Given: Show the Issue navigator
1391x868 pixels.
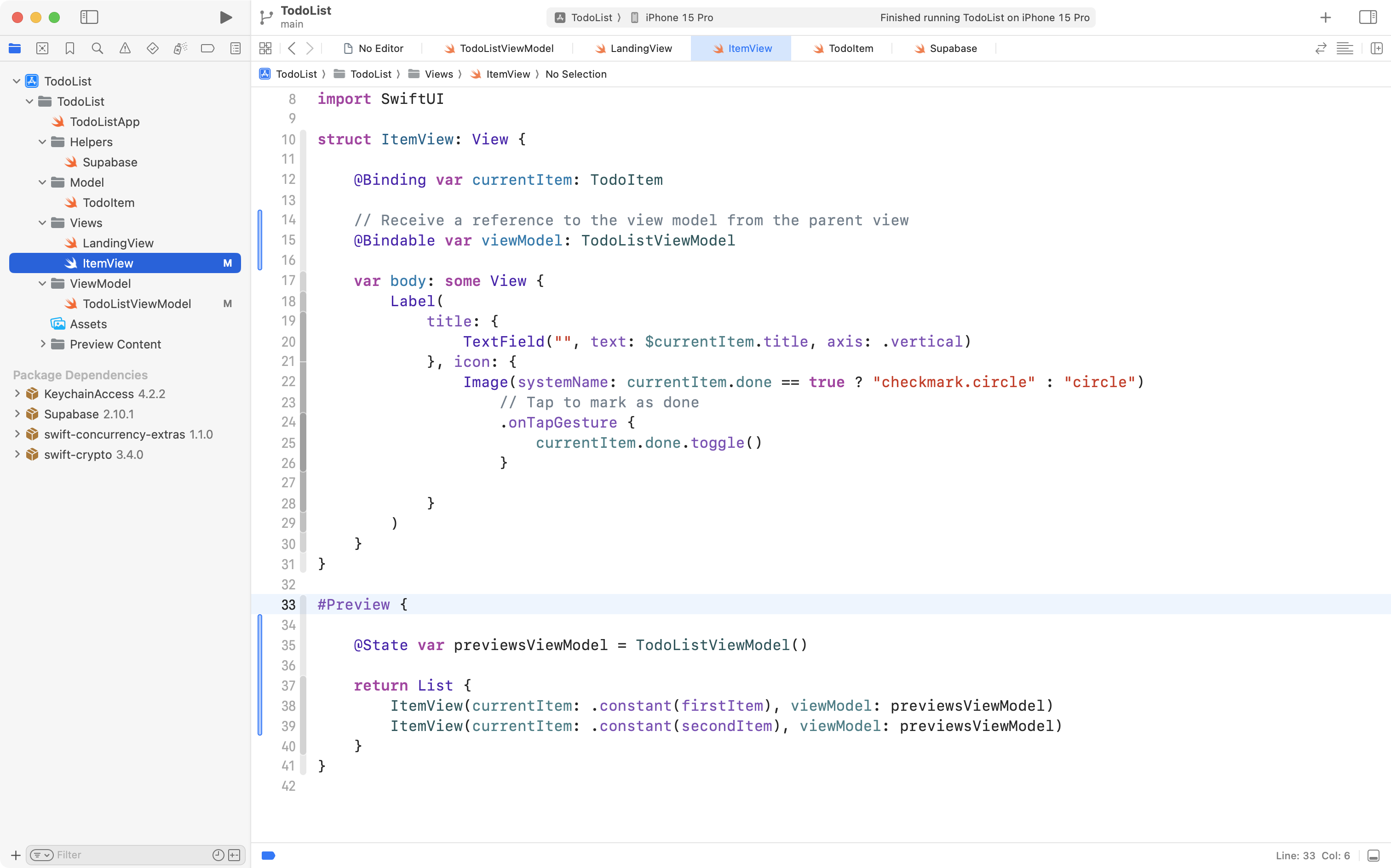Looking at the screenshot, I should [125, 48].
